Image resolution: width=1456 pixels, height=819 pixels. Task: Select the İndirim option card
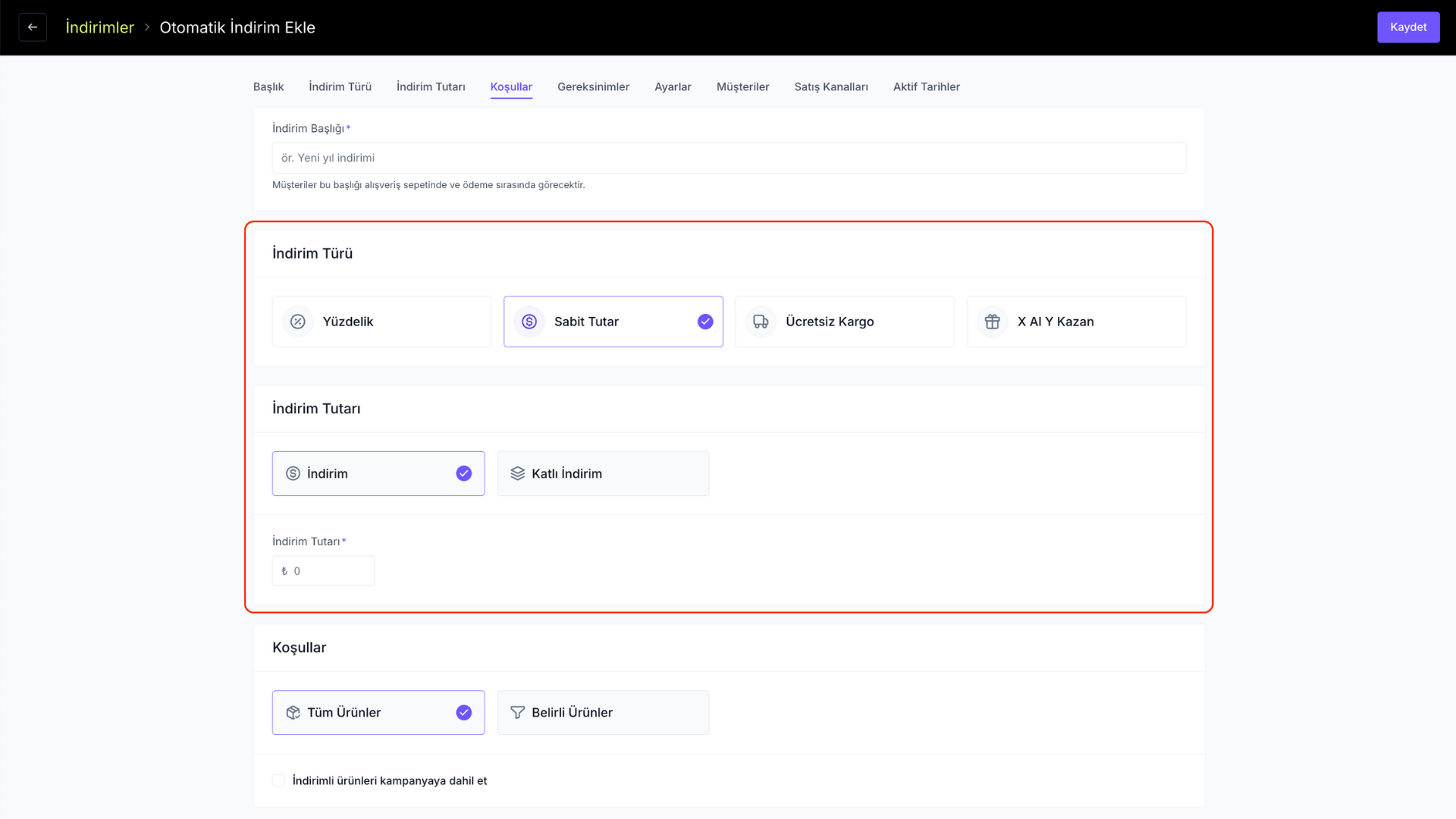[378, 473]
